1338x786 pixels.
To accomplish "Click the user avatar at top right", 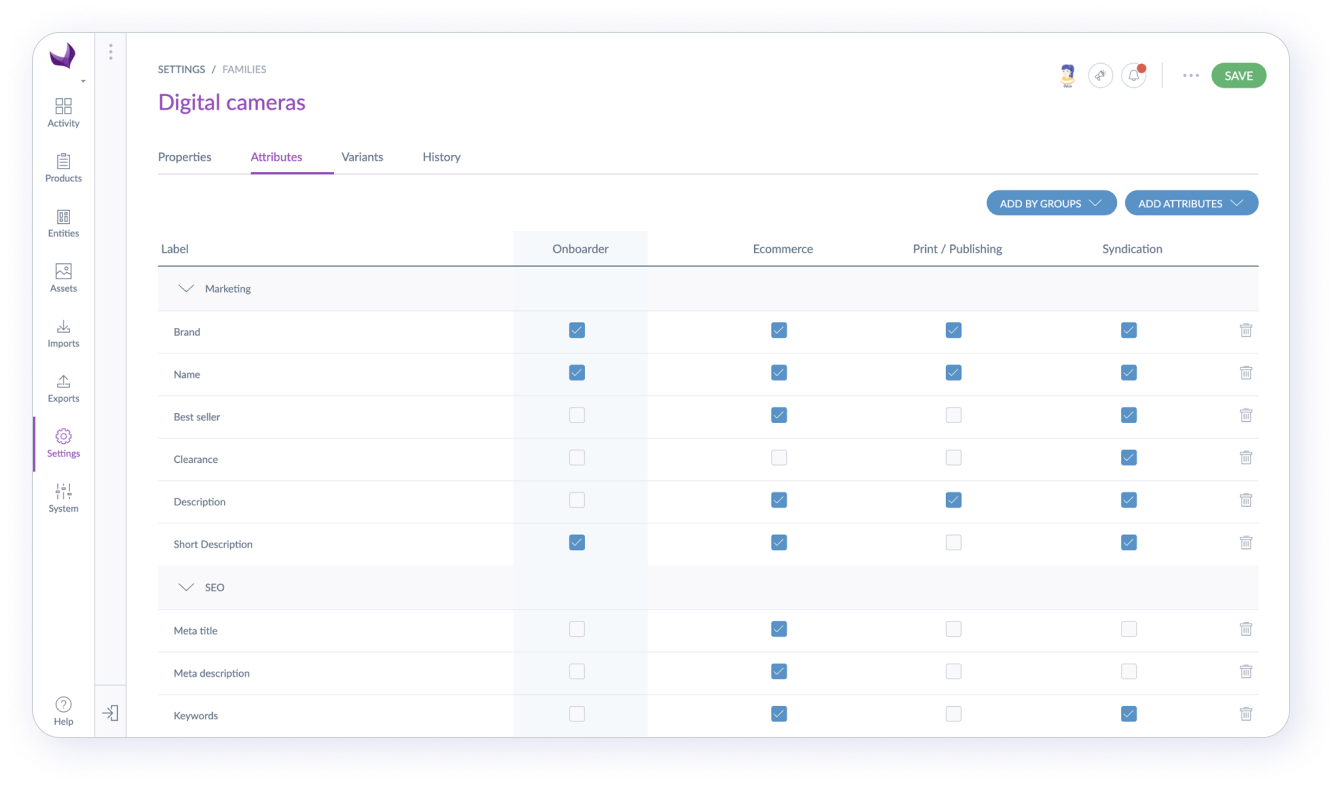I will coord(1066,74).
